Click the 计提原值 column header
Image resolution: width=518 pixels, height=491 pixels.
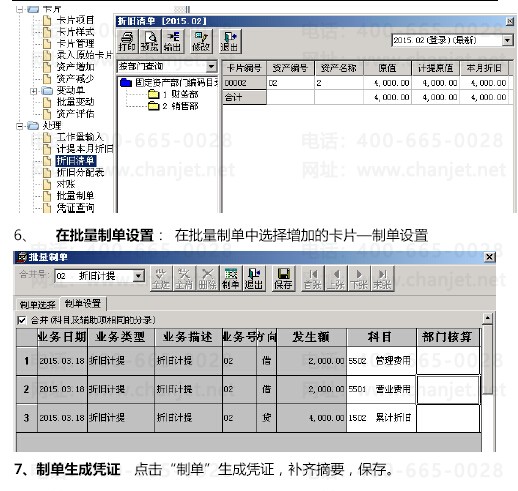tap(435, 68)
